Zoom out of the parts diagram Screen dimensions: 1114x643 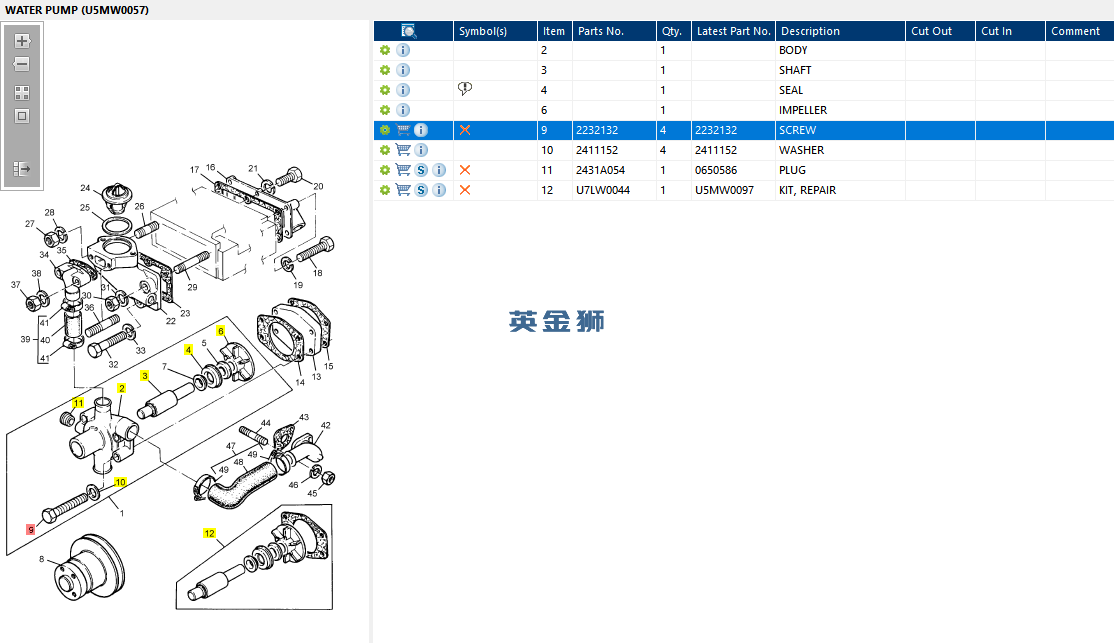point(22,64)
